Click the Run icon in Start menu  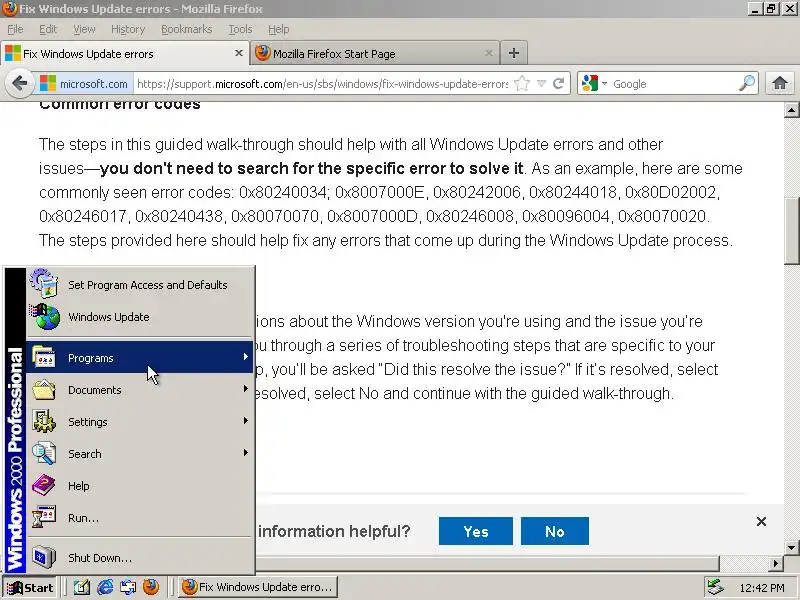point(44,517)
